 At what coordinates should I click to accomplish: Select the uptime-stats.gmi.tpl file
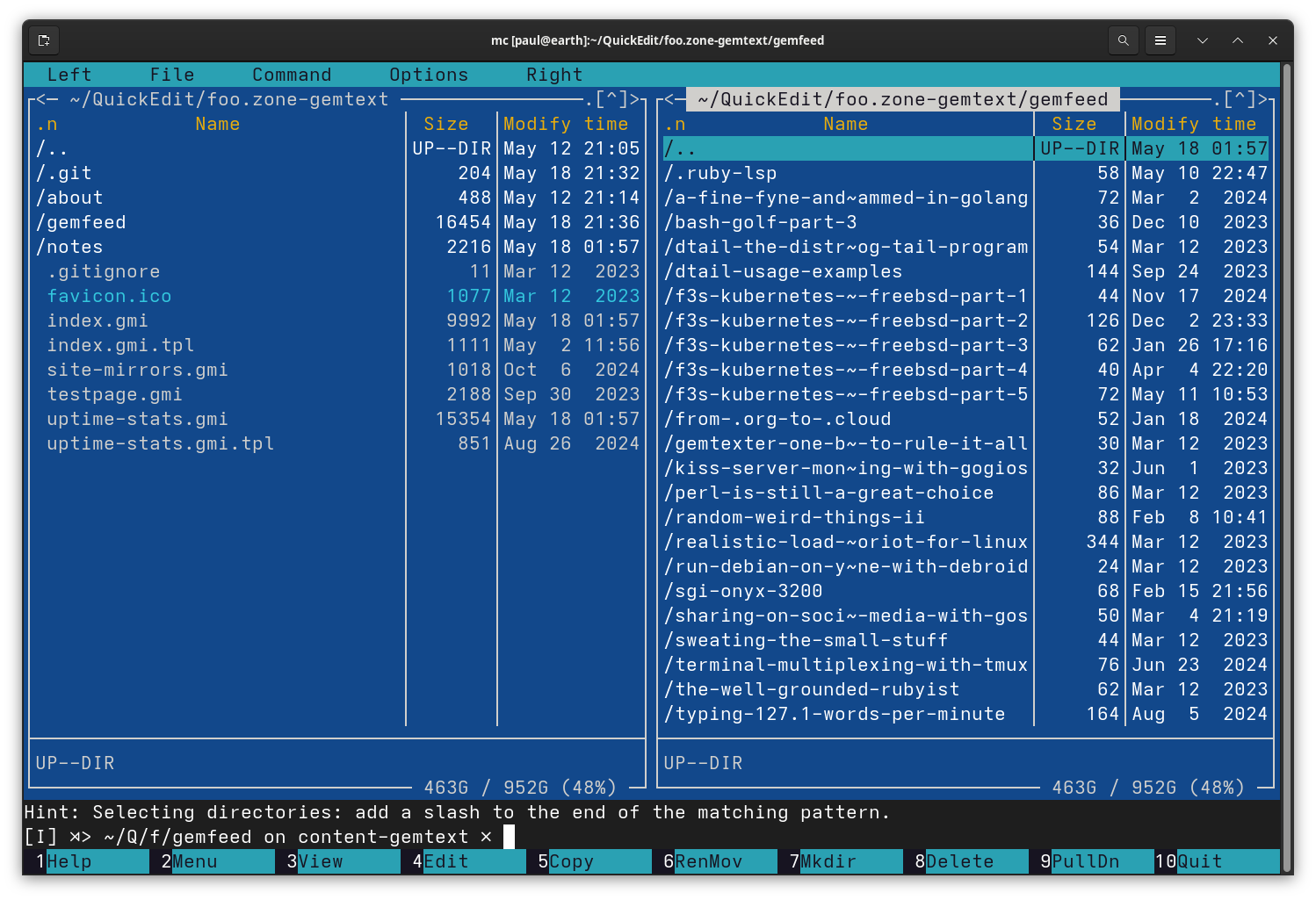[x=338, y=443]
